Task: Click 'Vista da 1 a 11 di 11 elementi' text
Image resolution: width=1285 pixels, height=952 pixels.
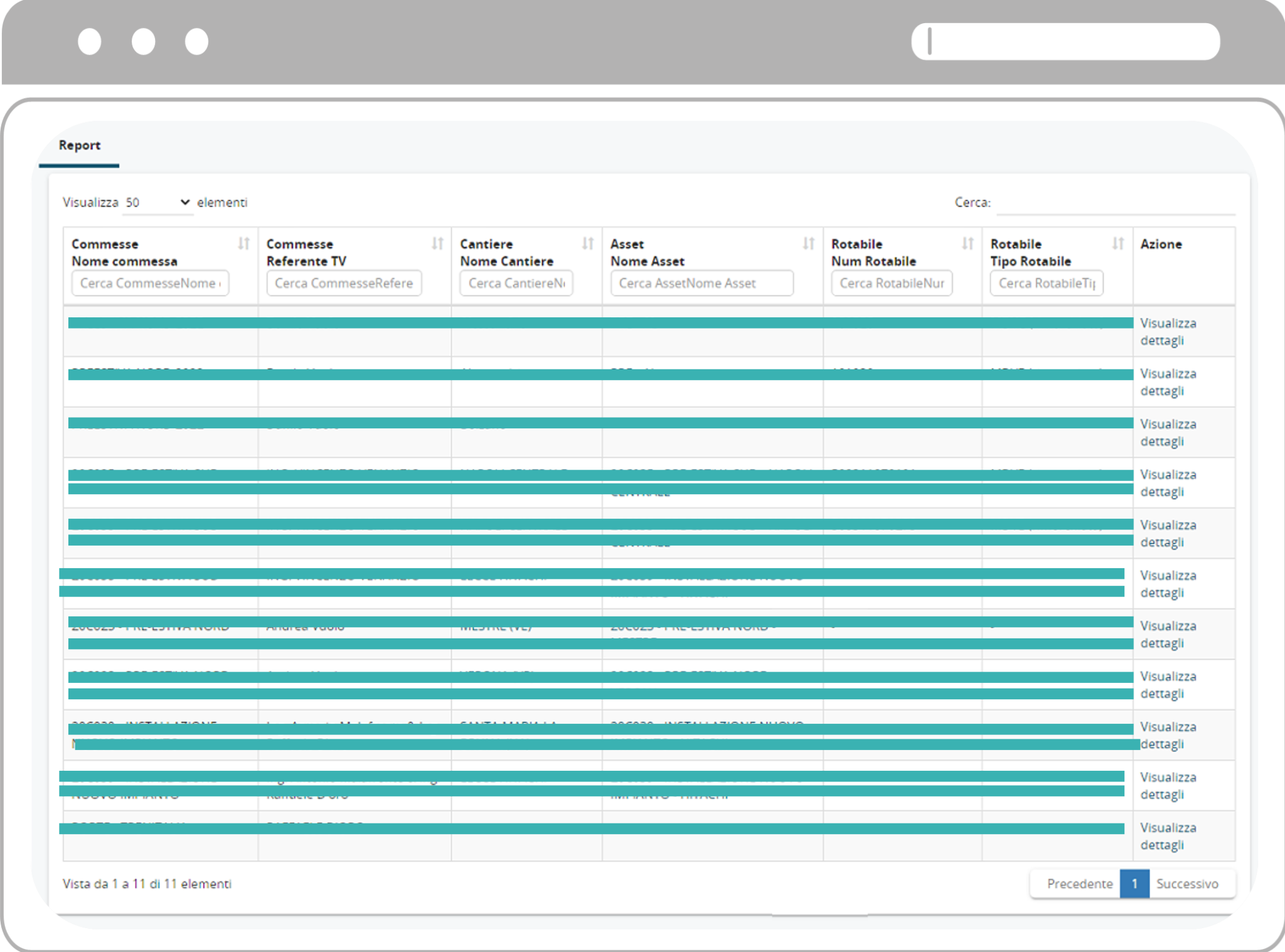Action: tap(147, 884)
